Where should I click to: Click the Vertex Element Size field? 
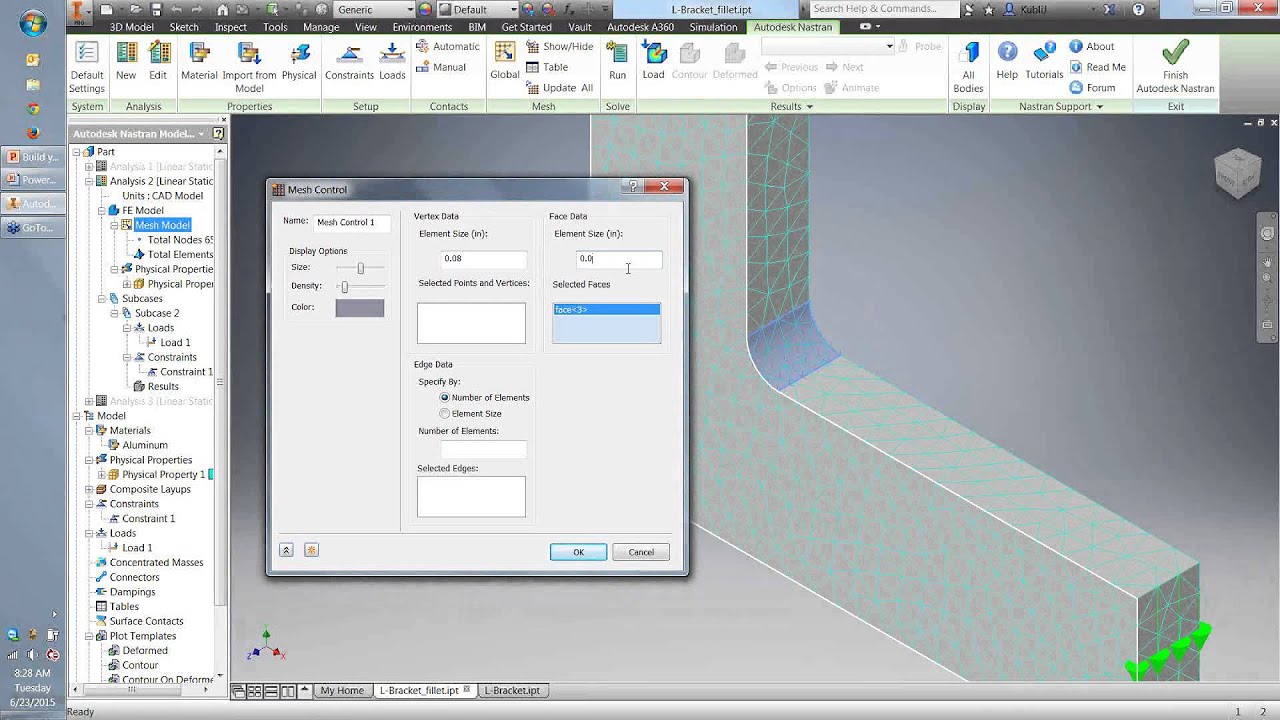pyautogui.click(x=484, y=259)
